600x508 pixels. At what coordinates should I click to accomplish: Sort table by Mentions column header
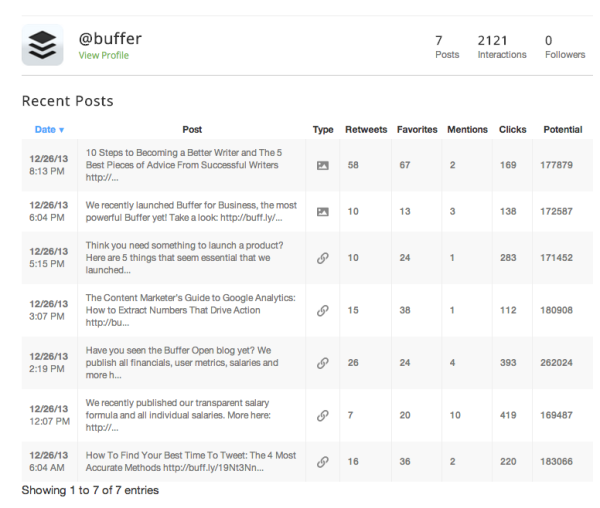468,130
